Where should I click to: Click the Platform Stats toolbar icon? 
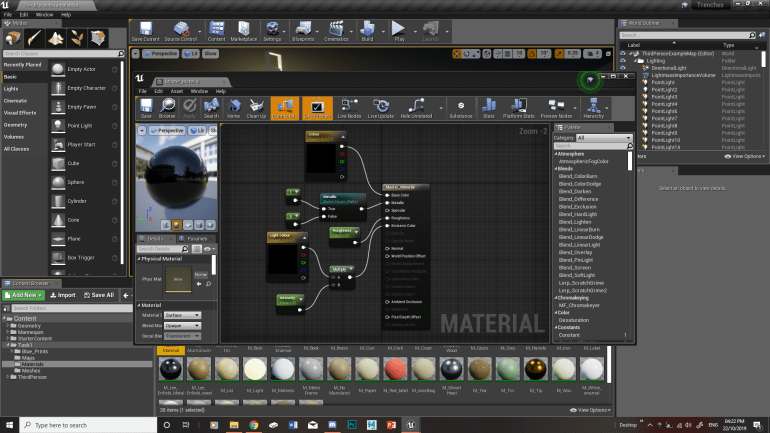point(518,108)
